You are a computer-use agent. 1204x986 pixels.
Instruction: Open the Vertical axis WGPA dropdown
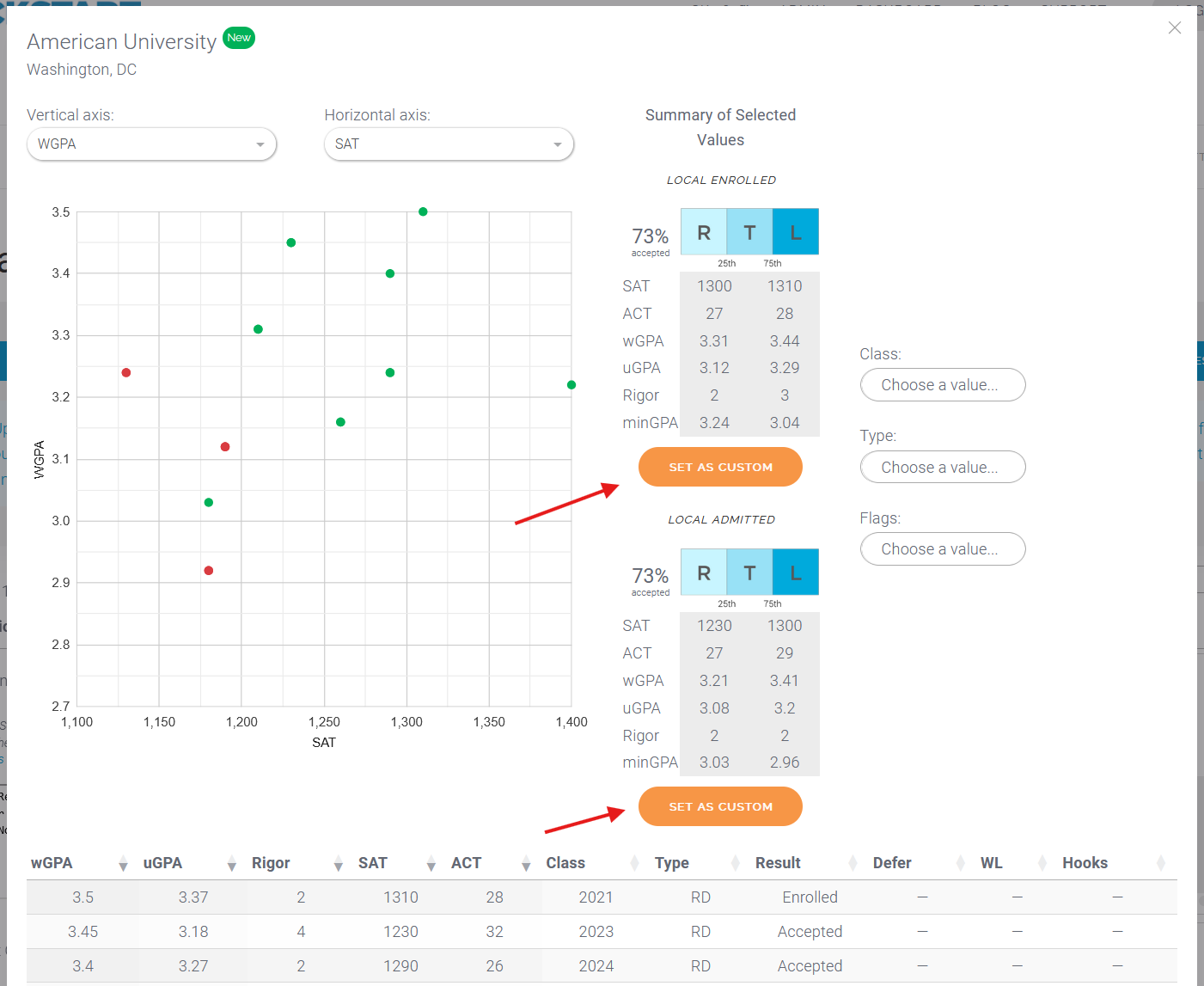pos(151,144)
